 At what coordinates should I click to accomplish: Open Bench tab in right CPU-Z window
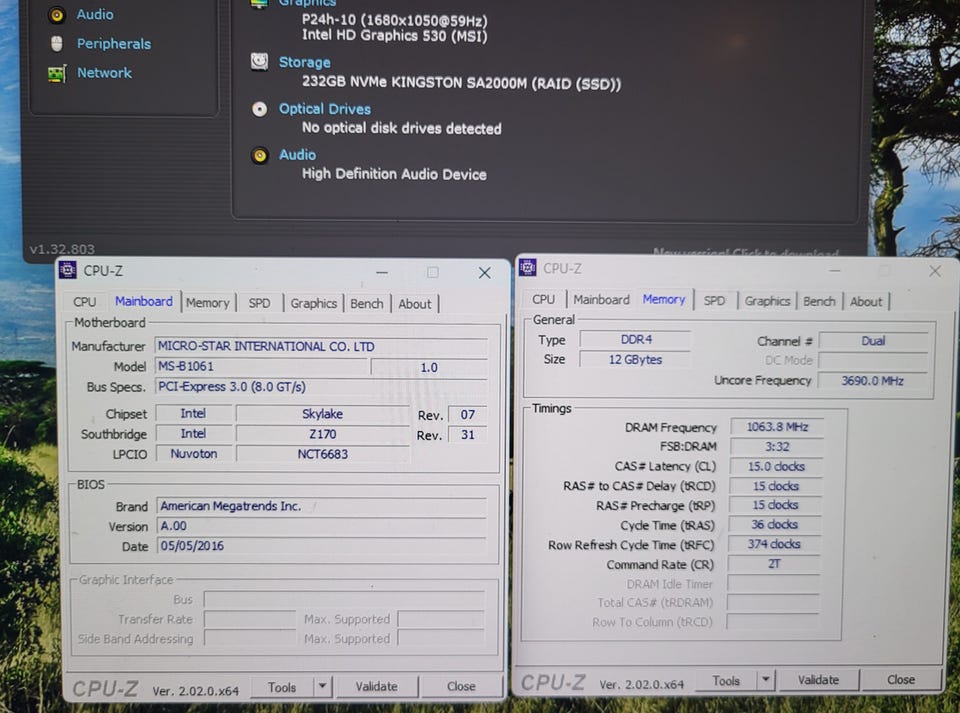819,302
